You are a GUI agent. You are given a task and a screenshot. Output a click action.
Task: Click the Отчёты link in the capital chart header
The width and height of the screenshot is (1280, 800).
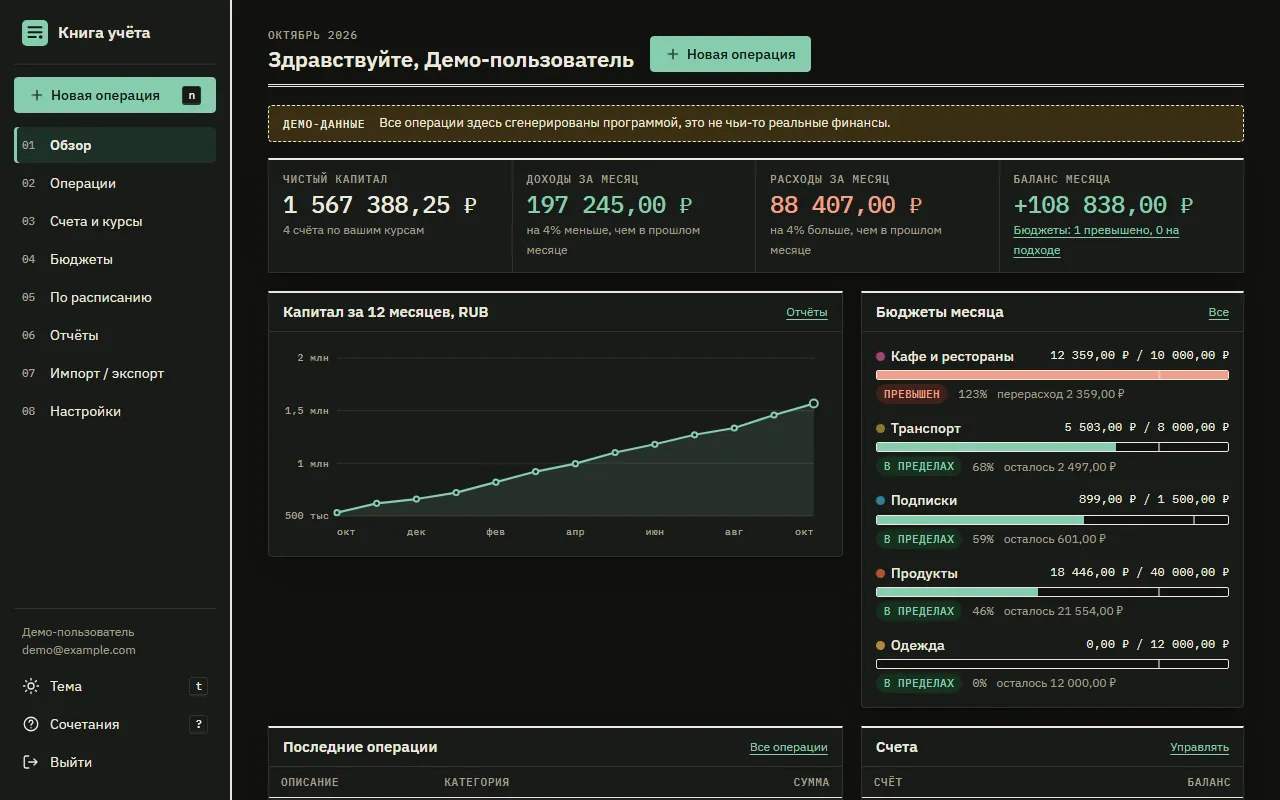click(x=806, y=312)
